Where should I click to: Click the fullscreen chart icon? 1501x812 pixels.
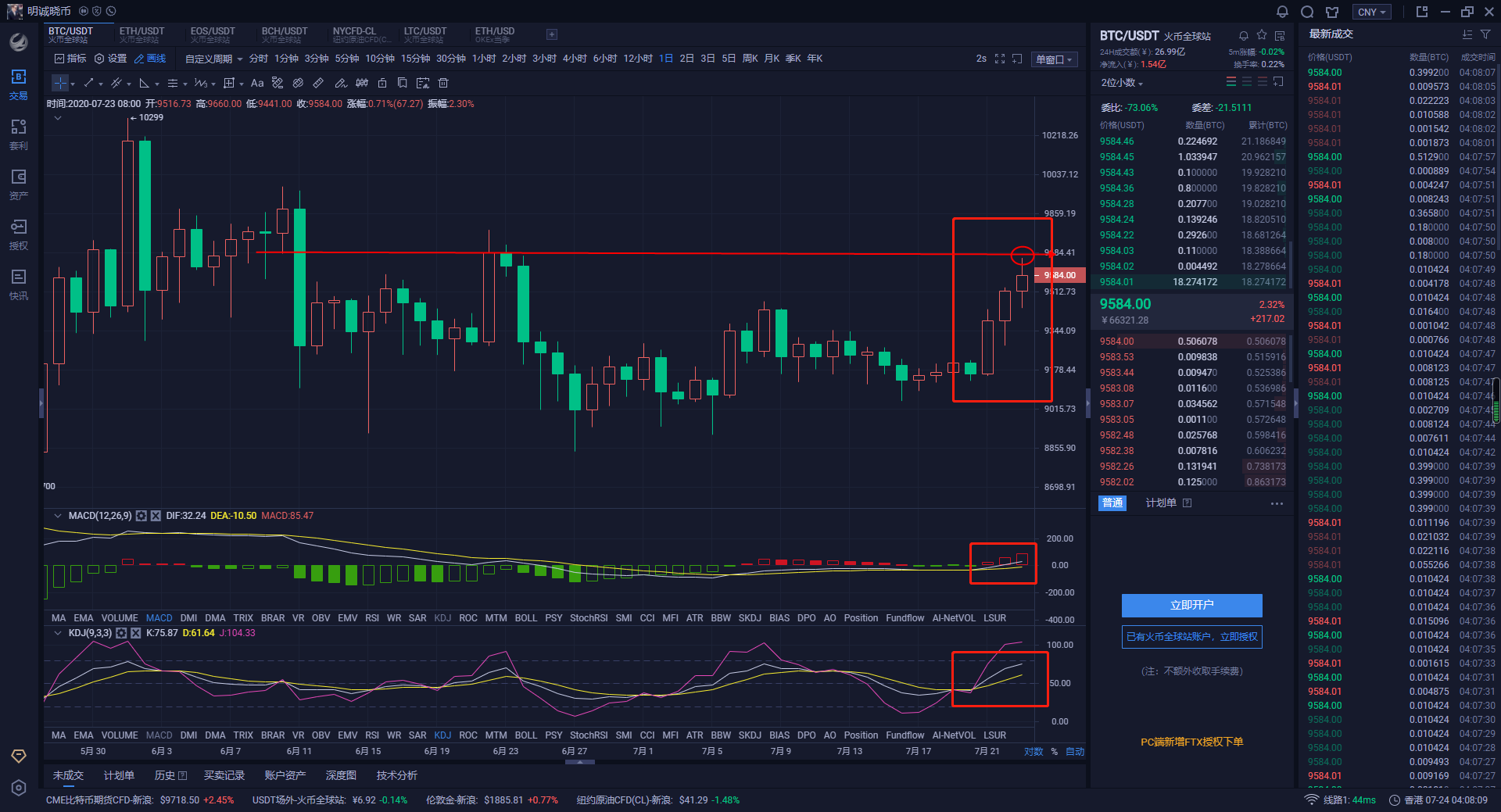(x=1000, y=59)
